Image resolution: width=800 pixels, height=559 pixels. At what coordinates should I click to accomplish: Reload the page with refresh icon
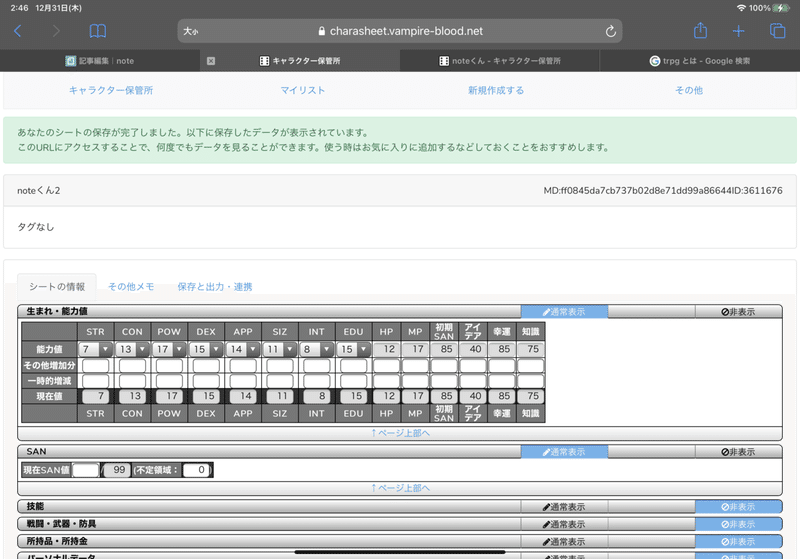[610, 31]
